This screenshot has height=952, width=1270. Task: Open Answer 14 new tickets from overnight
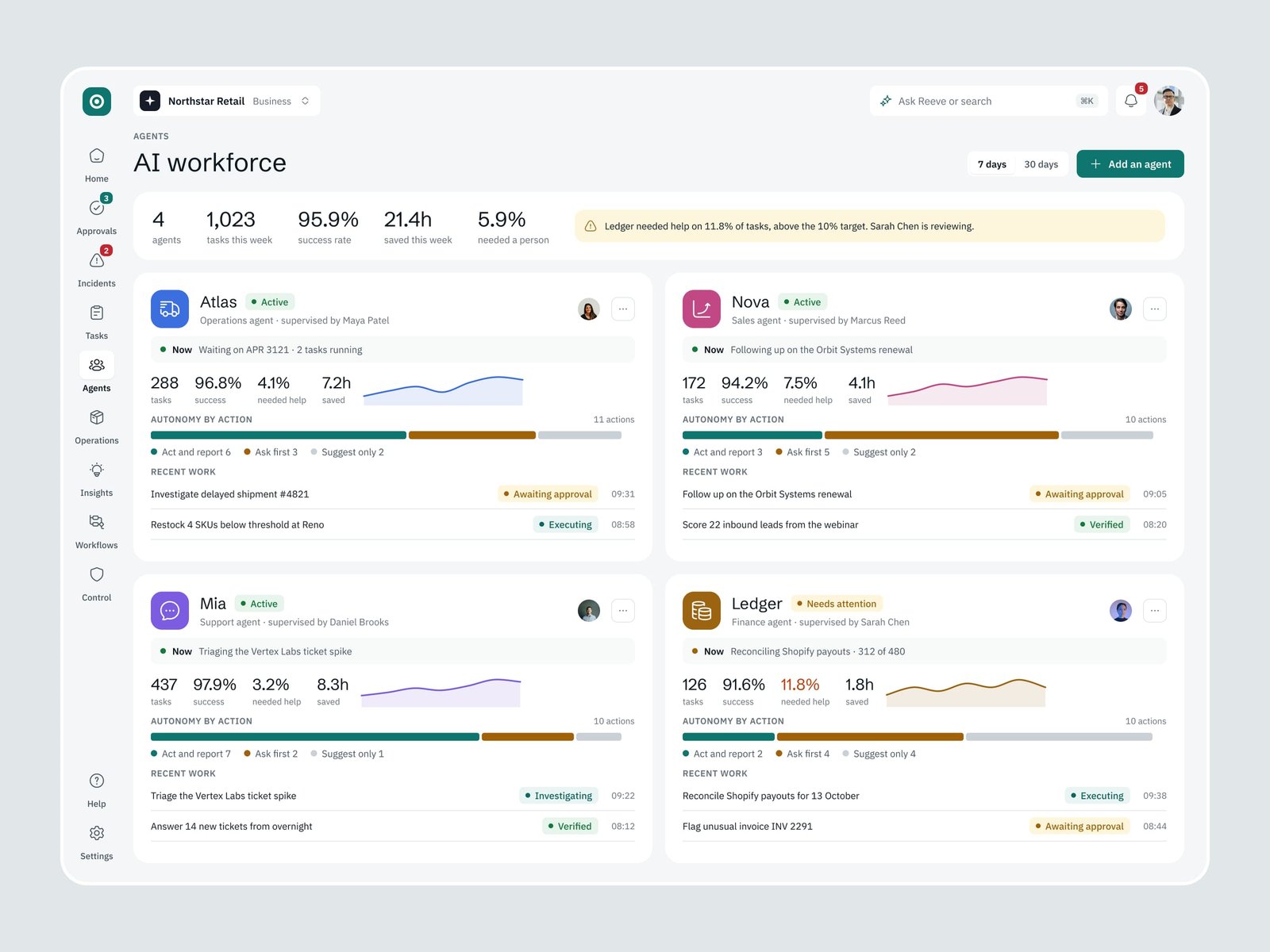393,827
